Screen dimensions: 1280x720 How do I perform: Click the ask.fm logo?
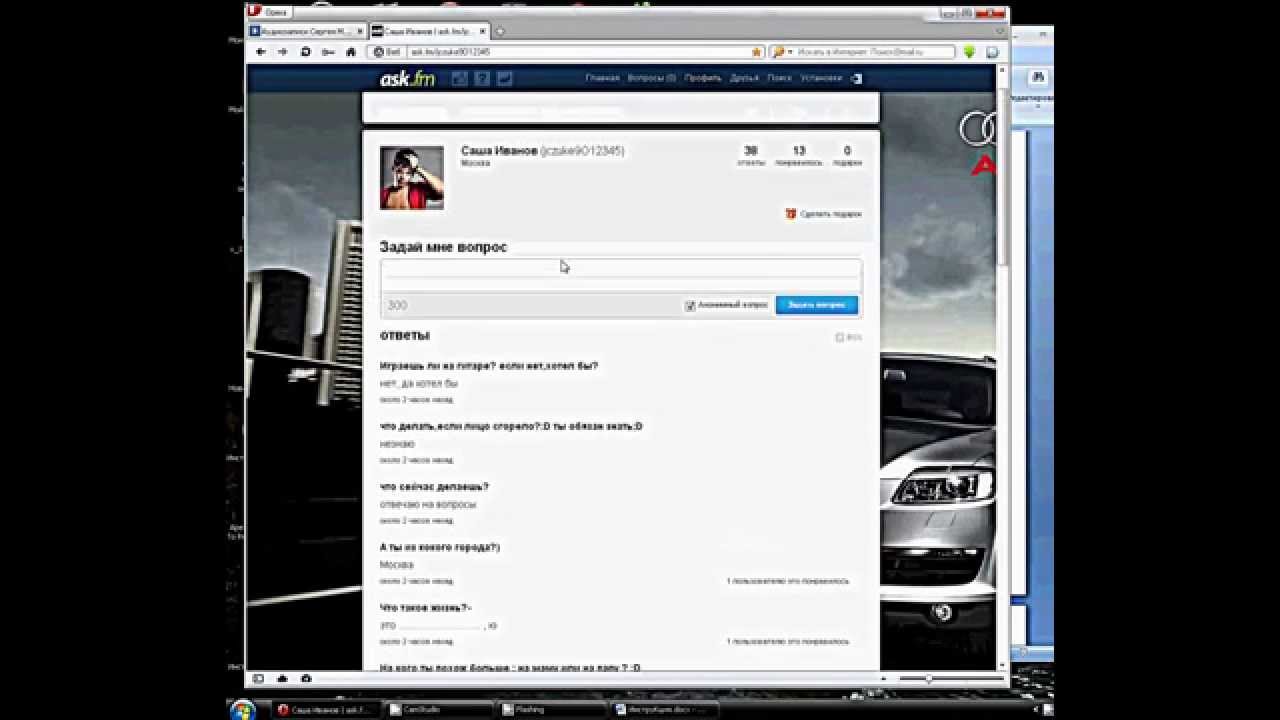point(407,79)
